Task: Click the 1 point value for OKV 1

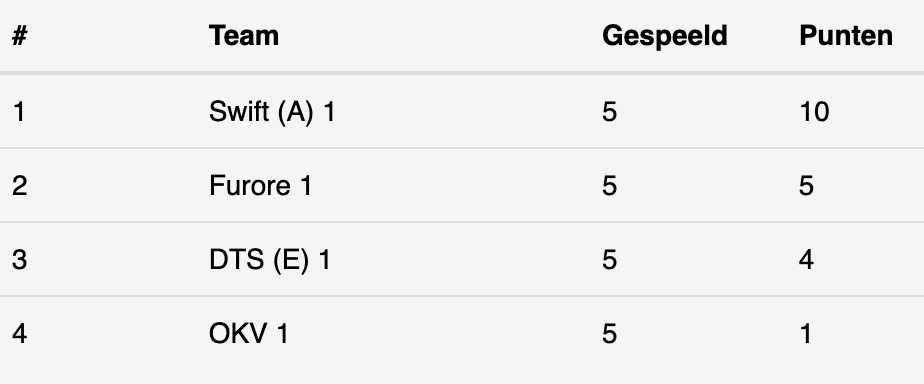Action: 805,334
